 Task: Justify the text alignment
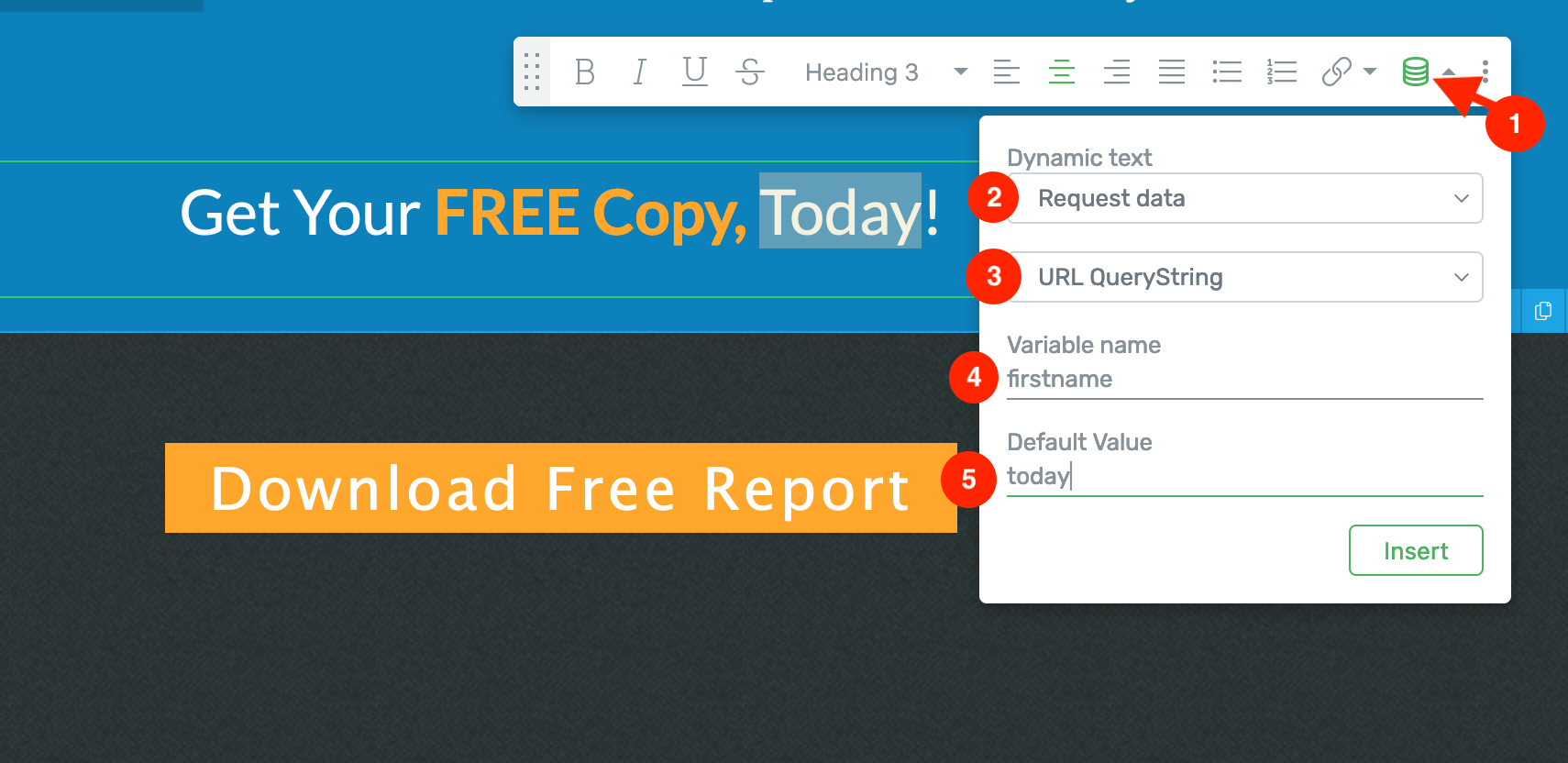click(x=1171, y=72)
